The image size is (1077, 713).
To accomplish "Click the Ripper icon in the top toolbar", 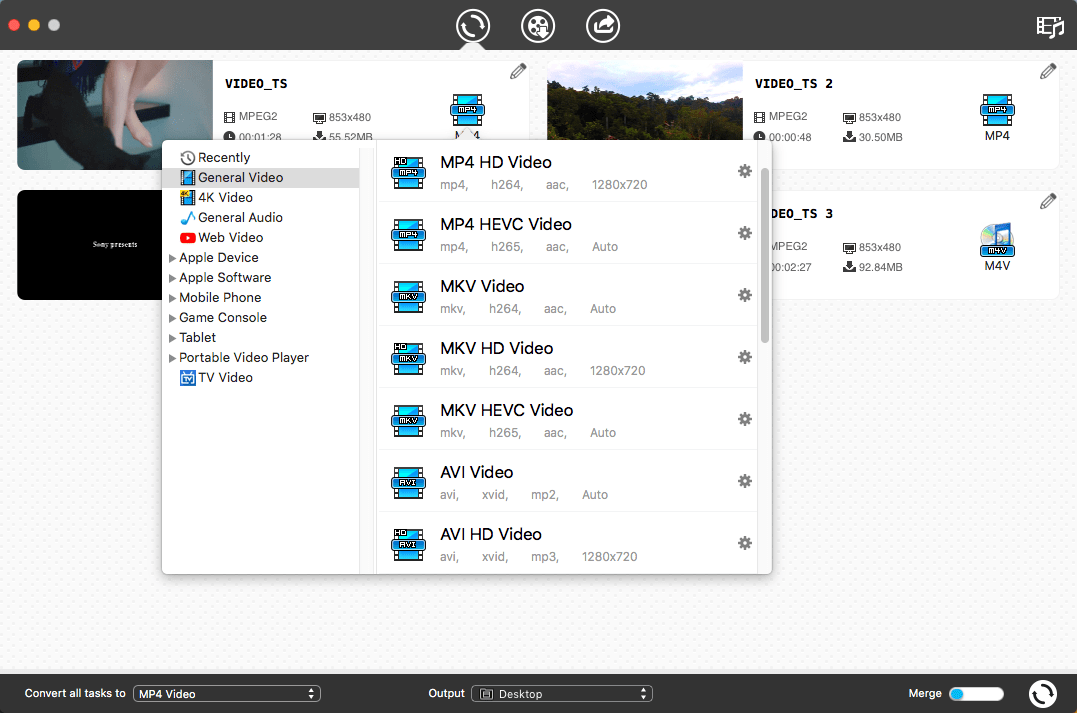I will [537, 26].
